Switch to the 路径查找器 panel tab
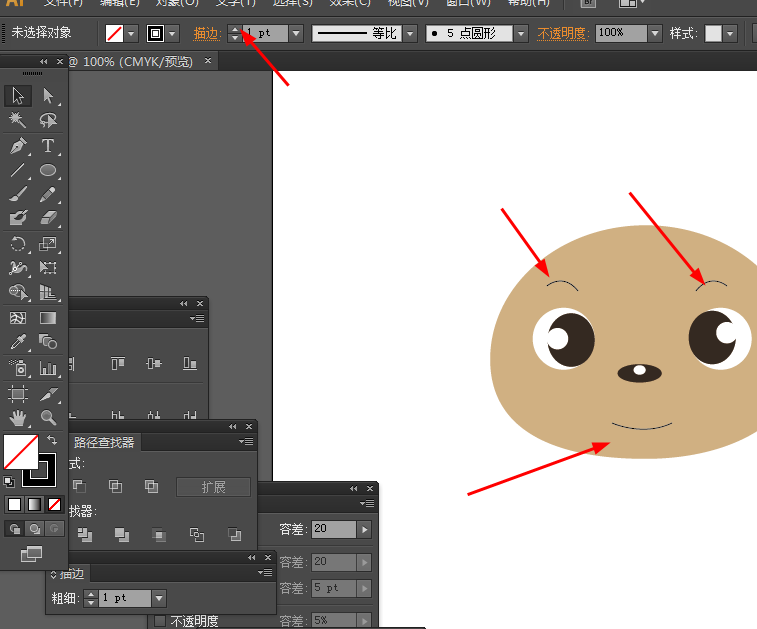This screenshot has width=757, height=629. click(104, 442)
